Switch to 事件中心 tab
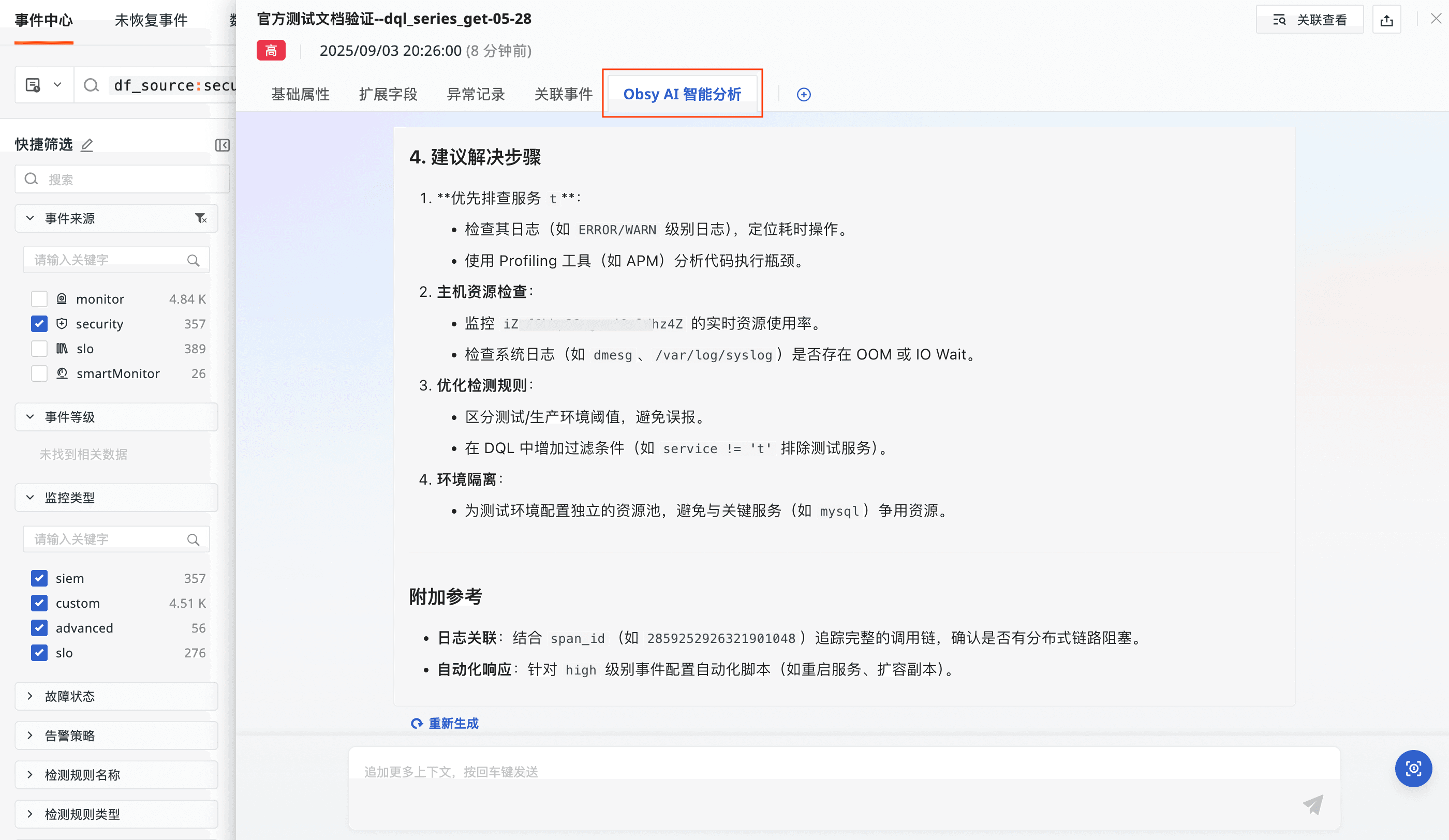The width and height of the screenshot is (1449, 840). [43, 21]
